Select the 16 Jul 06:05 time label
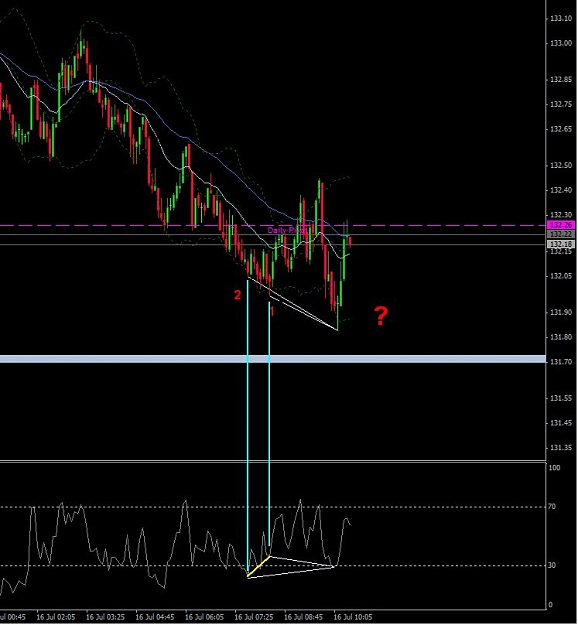The width and height of the screenshot is (578, 625). coord(204,617)
